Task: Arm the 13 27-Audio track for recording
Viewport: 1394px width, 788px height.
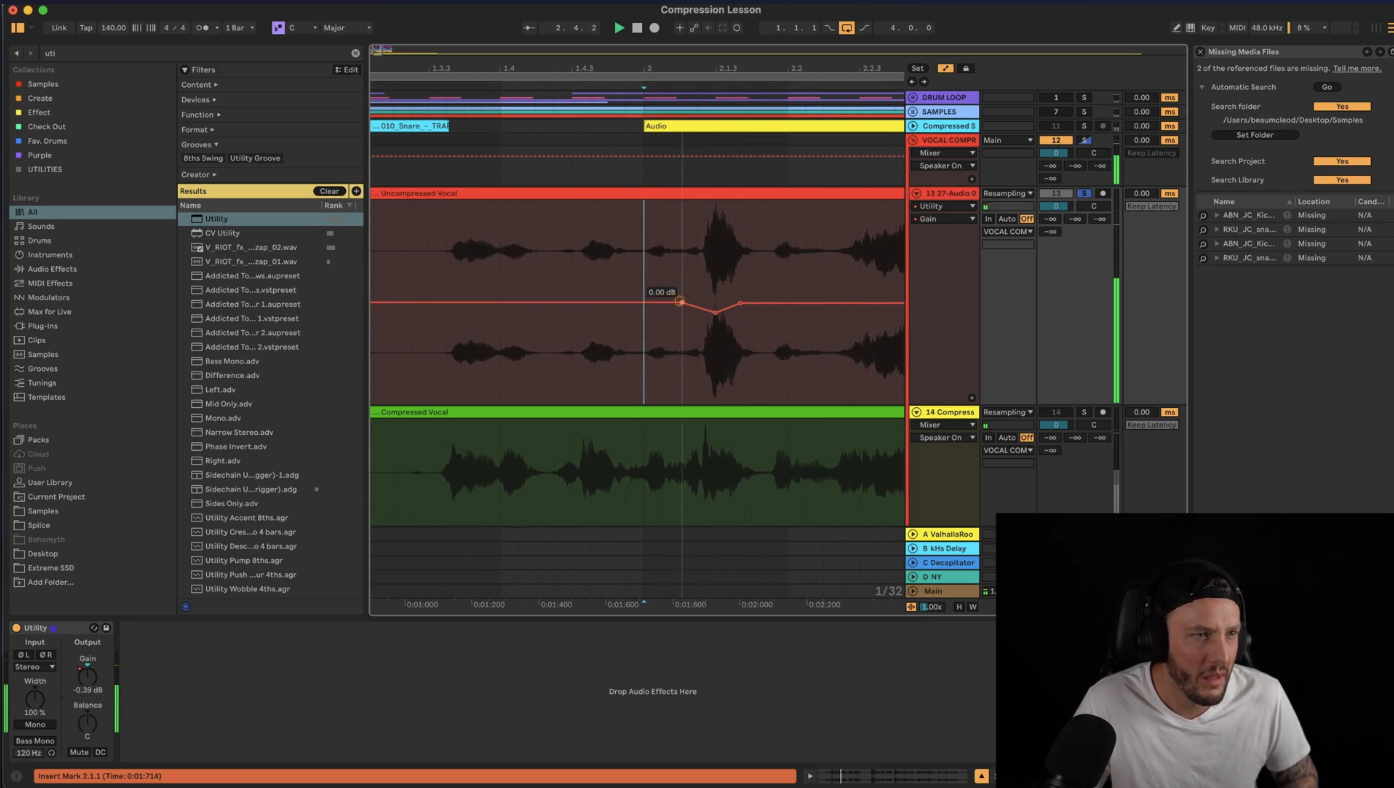Action: (1103, 193)
